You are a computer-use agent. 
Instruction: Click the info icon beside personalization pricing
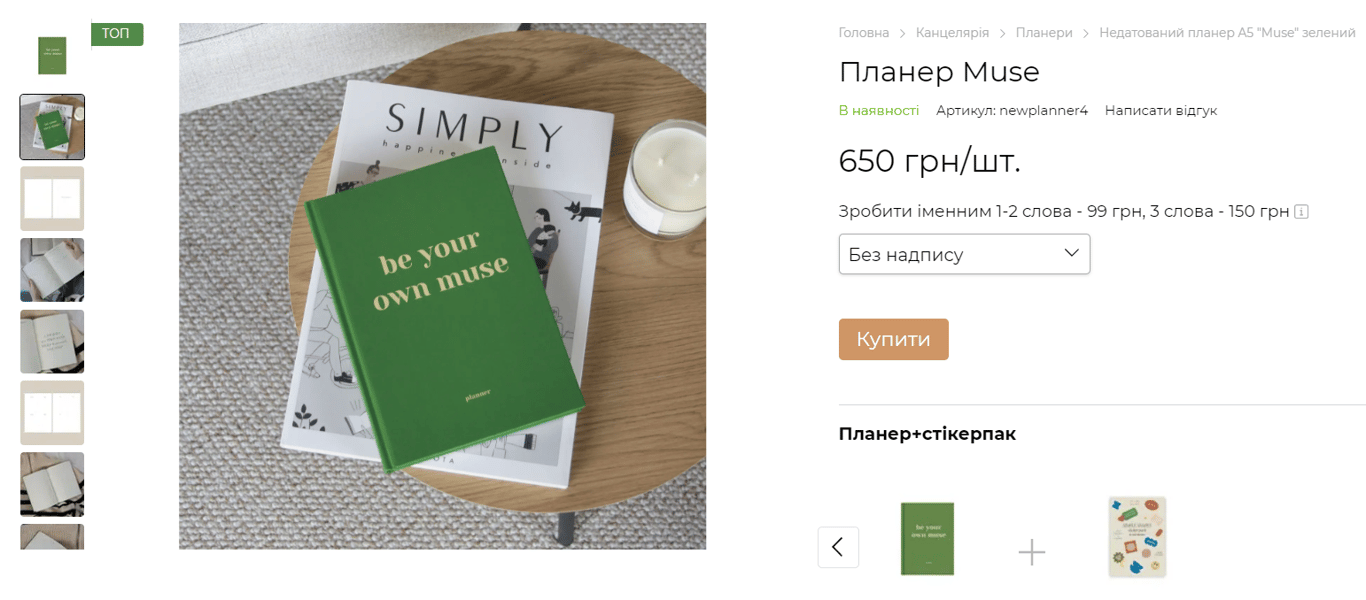tap(1301, 211)
